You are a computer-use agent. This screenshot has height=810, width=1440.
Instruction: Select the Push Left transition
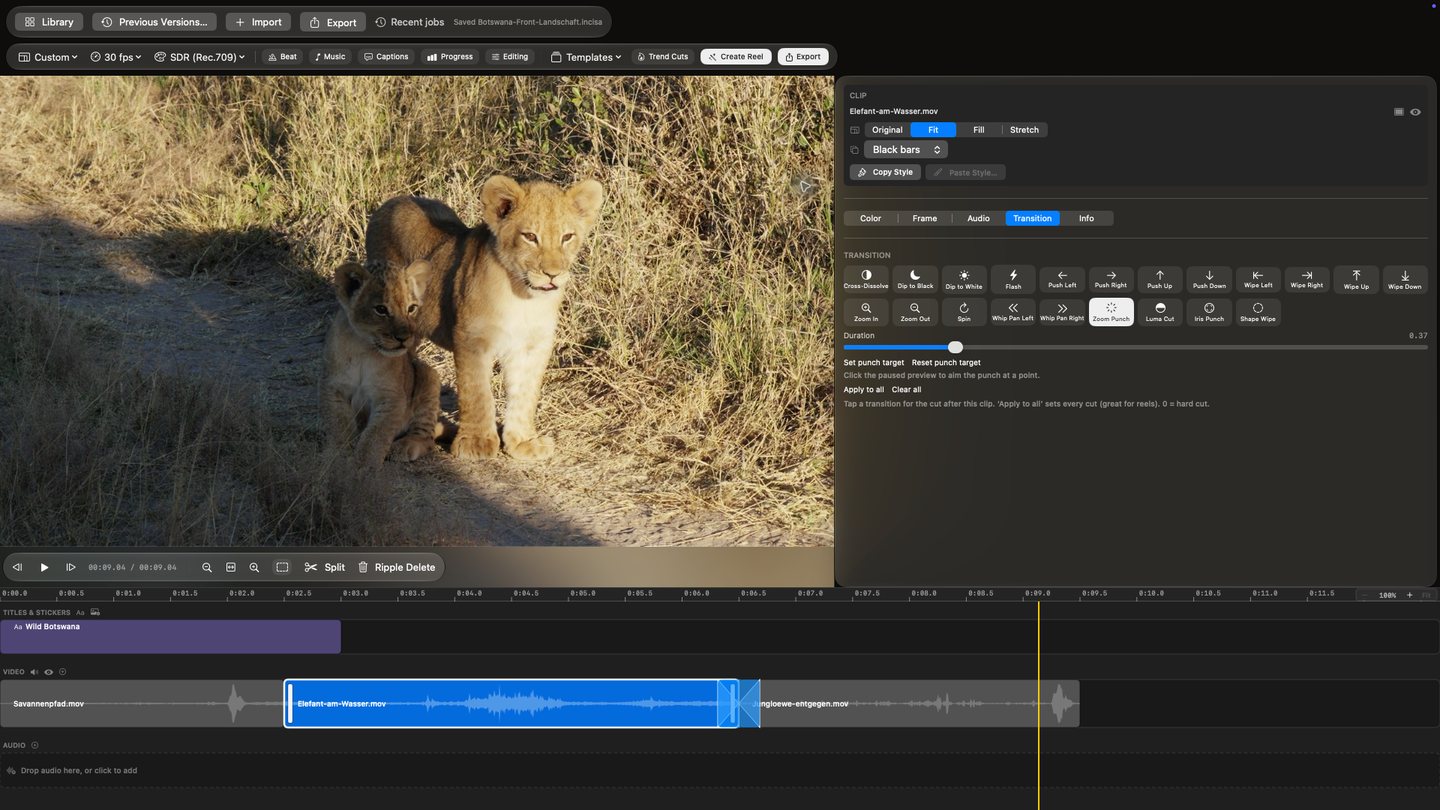[x=1062, y=279]
